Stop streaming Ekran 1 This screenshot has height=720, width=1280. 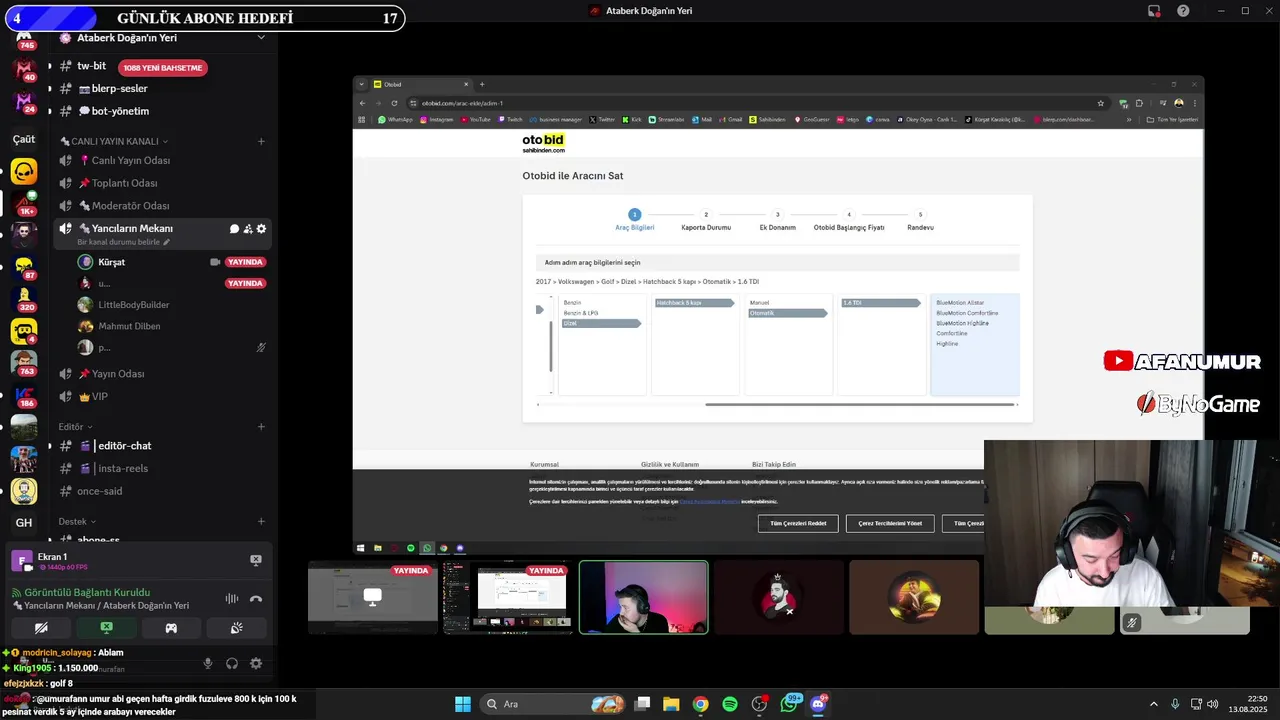point(256,560)
